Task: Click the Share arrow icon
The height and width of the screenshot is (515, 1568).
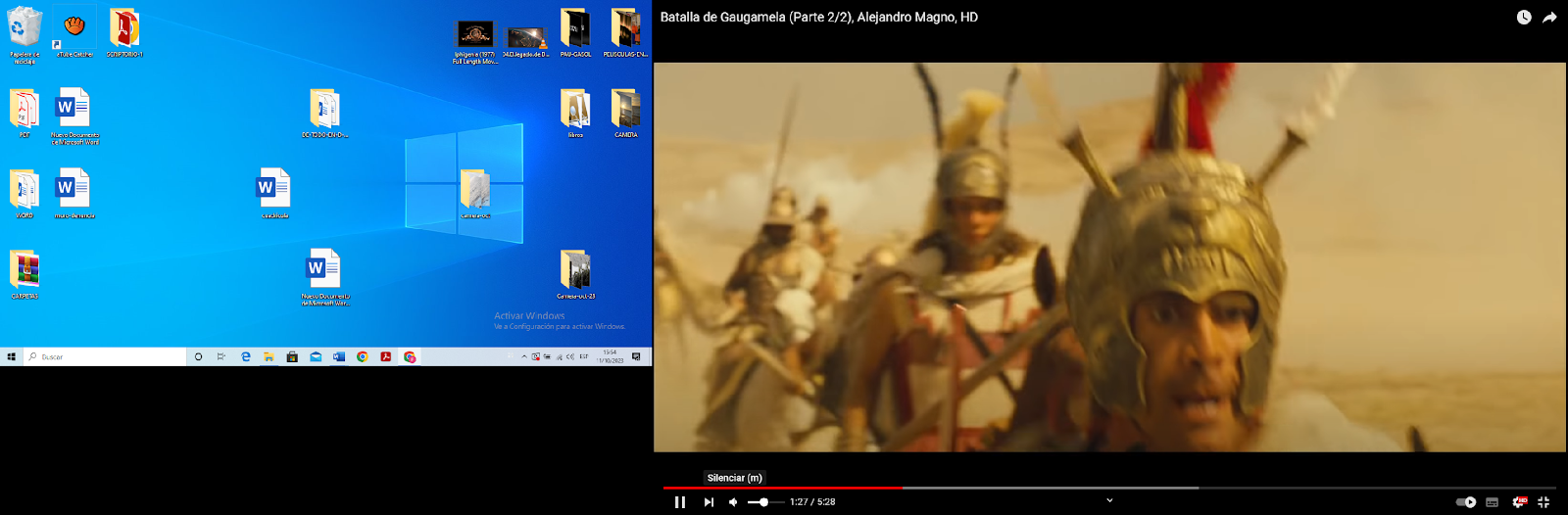Action: (x=1549, y=18)
